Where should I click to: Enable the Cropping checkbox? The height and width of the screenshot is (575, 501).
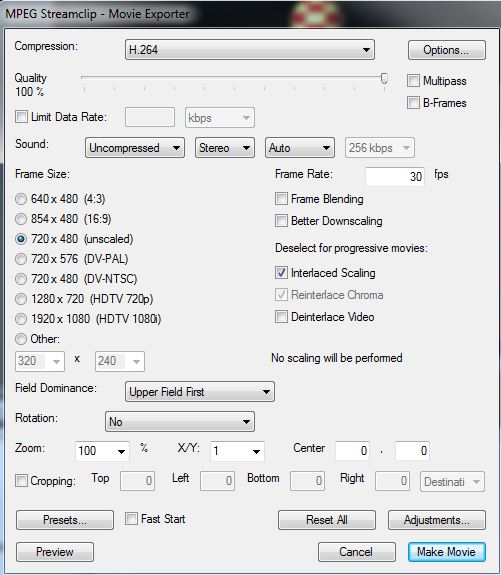21,480
